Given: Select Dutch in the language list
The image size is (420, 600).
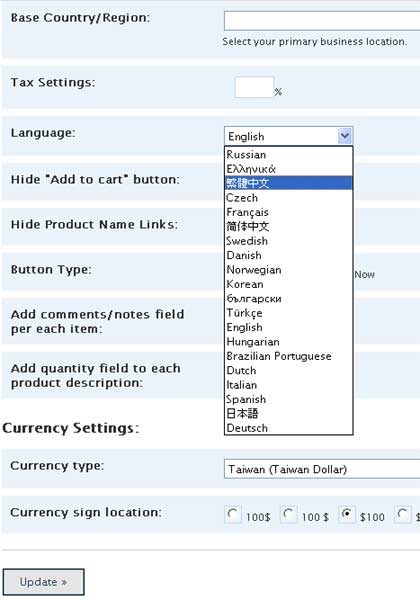Looking at the screenshot, I should pos(288,370).
